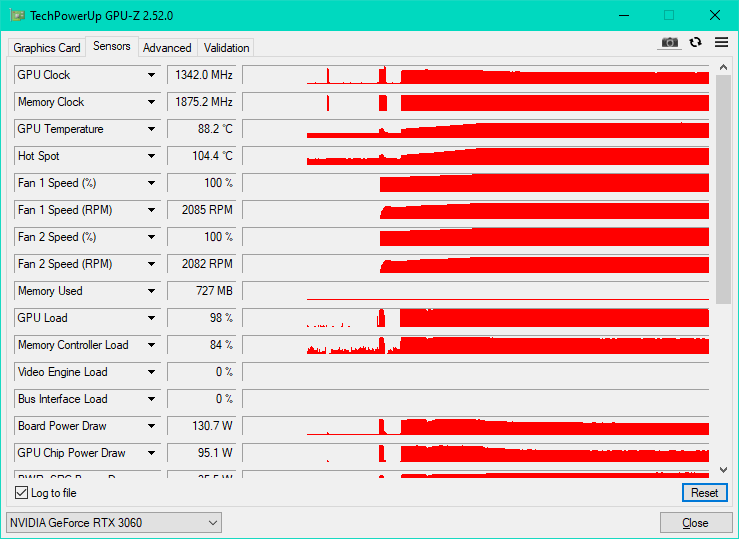Open the Memory Used sensor dropdown

151,291
